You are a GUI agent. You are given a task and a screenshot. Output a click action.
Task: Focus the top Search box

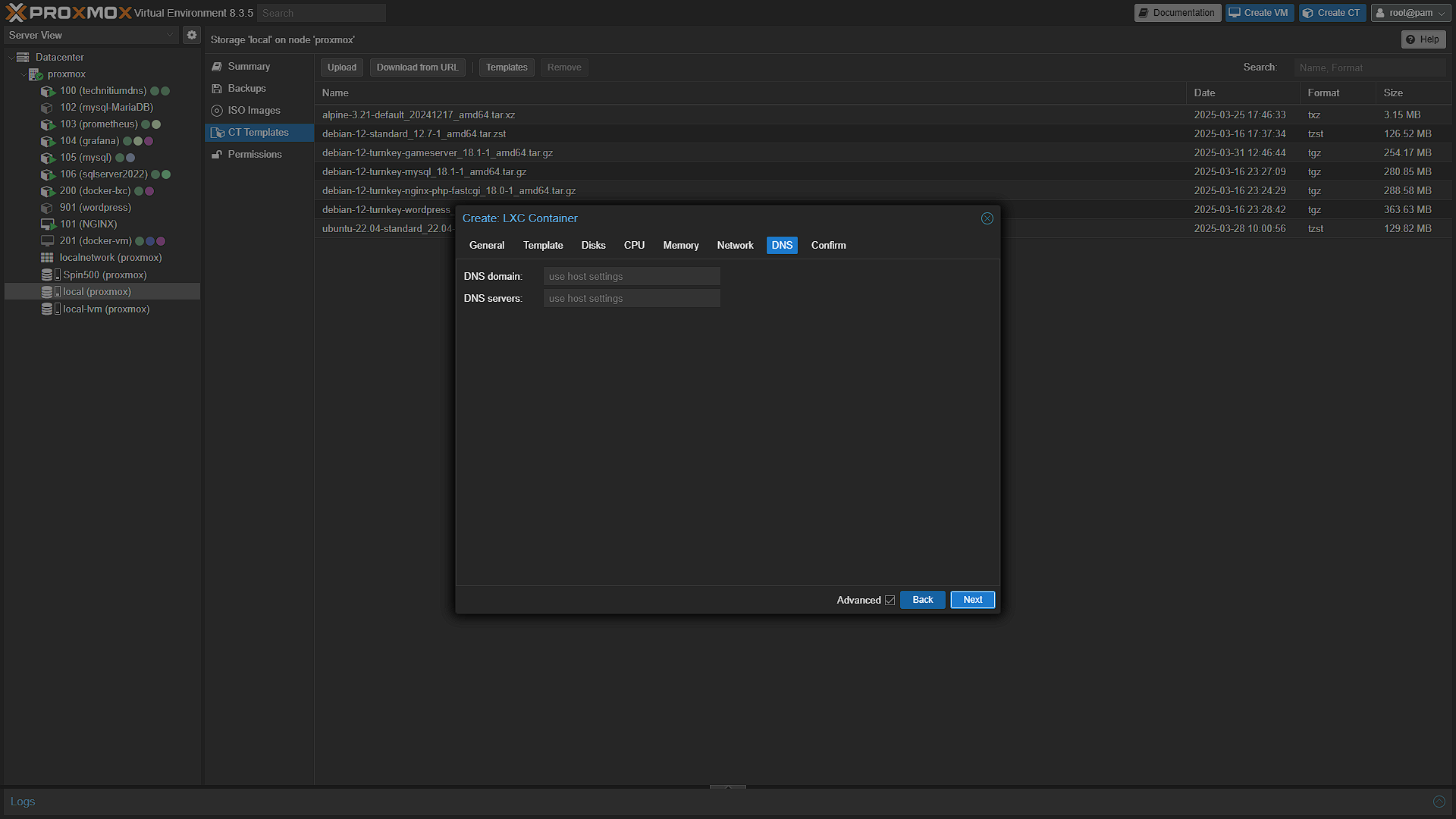pyautogui.click(x=322, y=13)
